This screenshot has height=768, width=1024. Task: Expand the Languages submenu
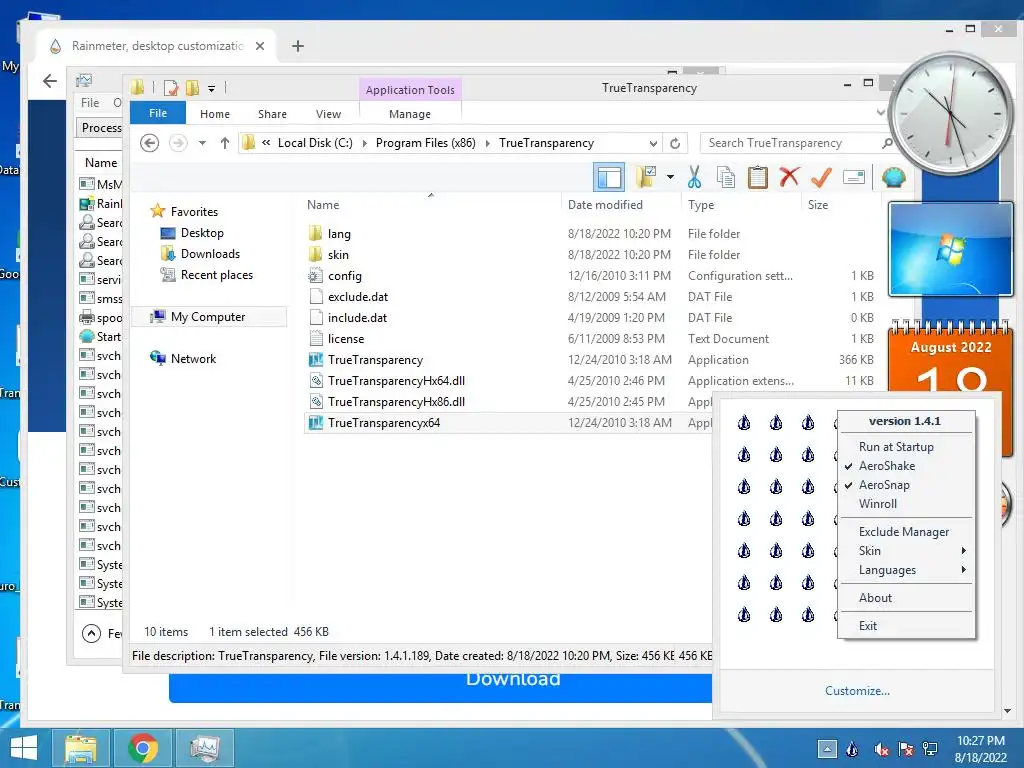tap(907, 569)
